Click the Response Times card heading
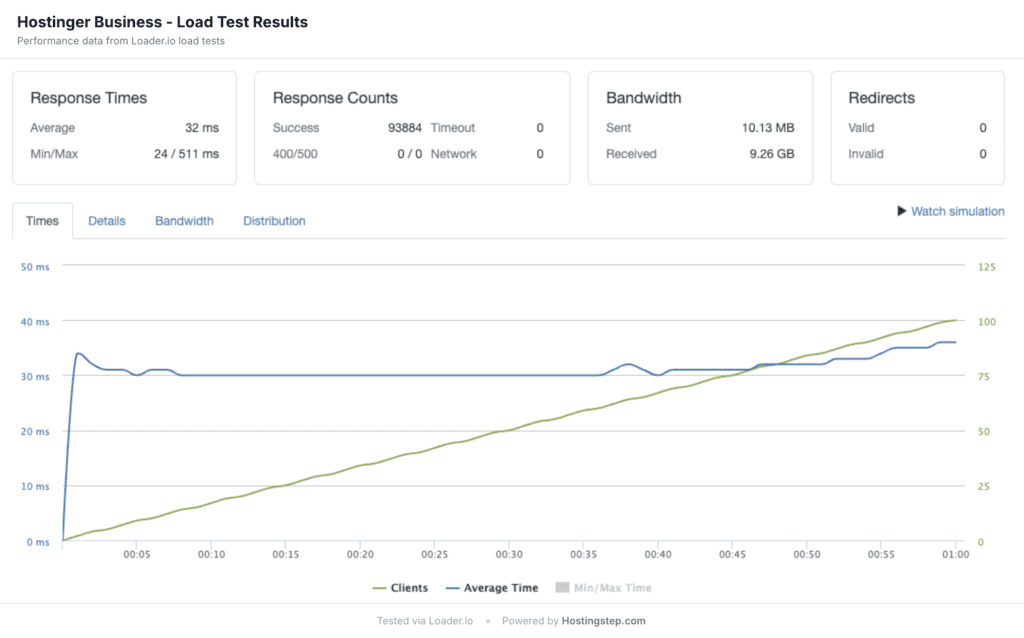This screenshot has height=638, width=1024. [x=89, y=98]
